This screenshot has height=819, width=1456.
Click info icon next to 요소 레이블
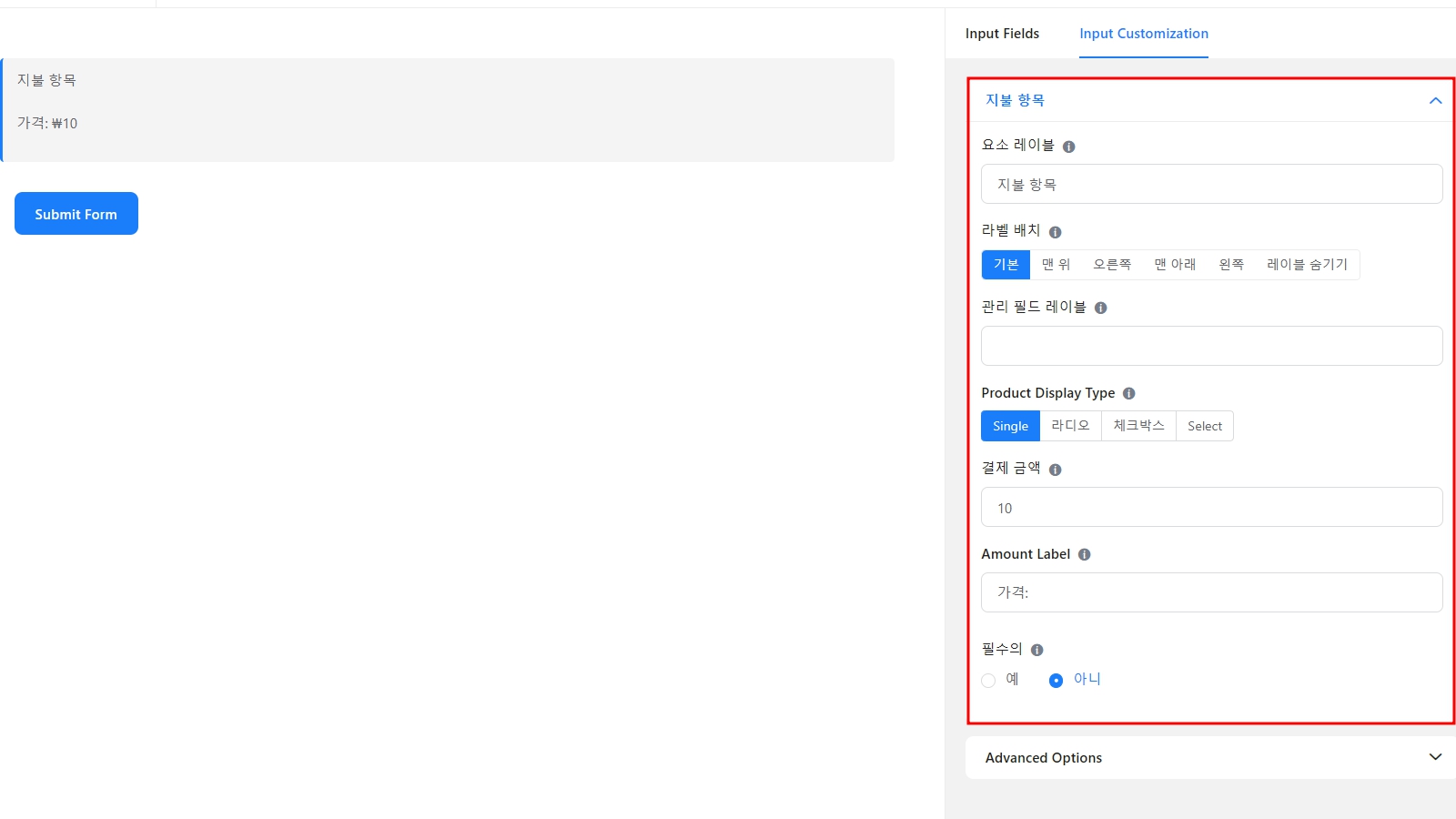pyautogui.click(x=1068, y=147)
